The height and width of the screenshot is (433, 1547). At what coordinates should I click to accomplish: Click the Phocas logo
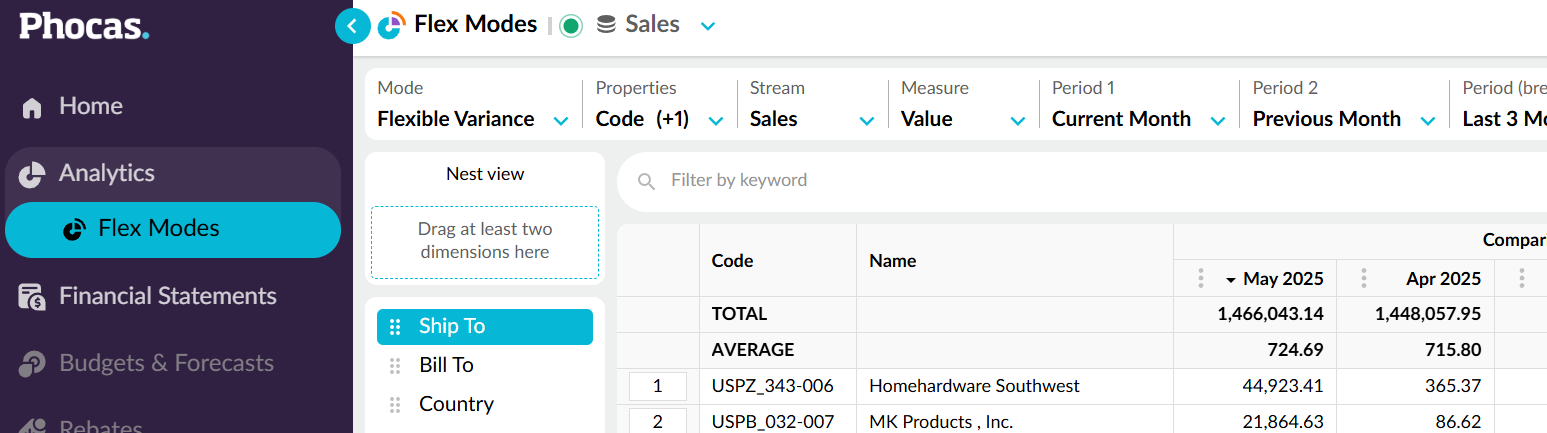(84, 26)
